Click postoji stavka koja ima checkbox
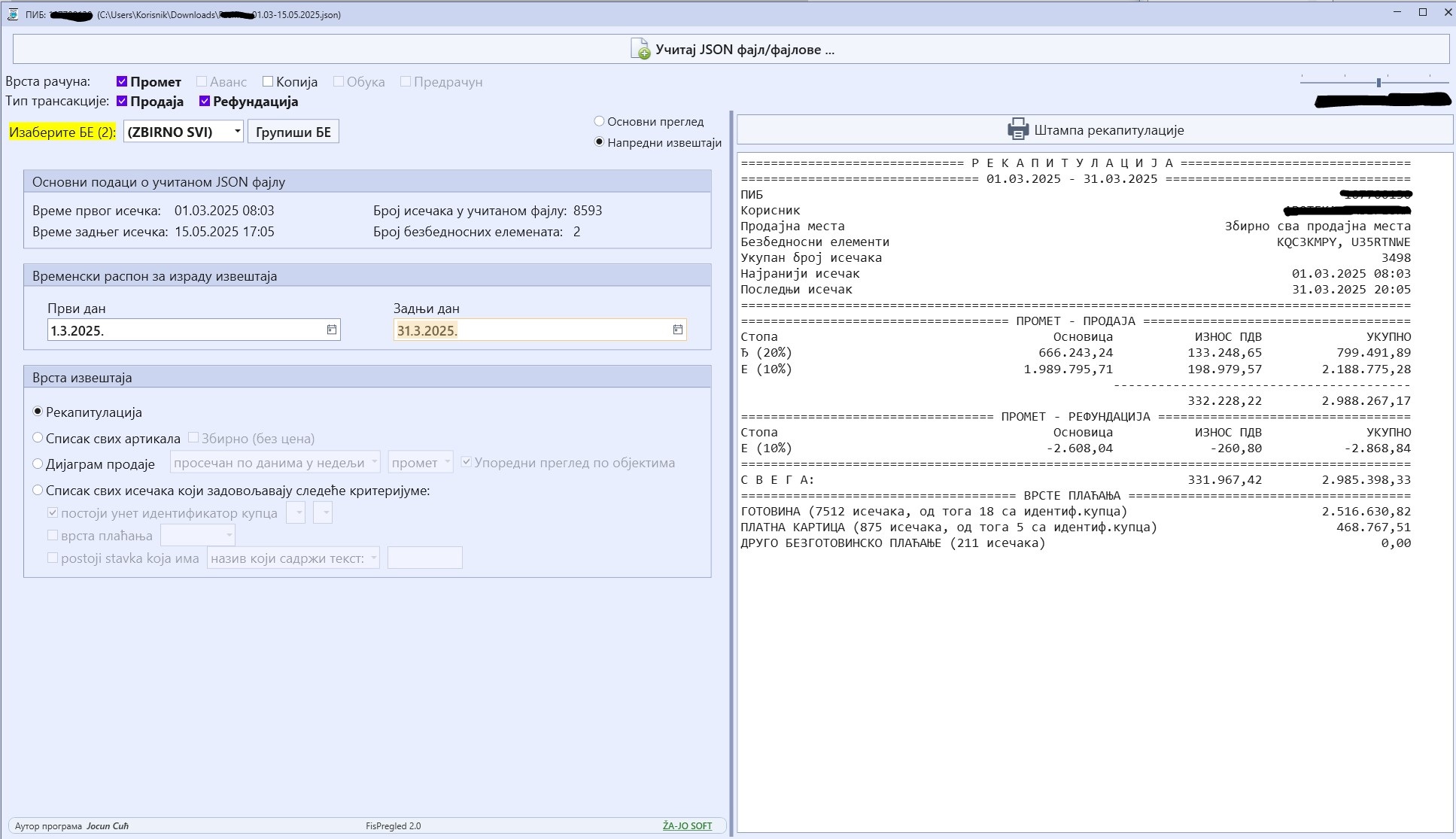Viewport: 1456px width, 839px height. pos(53,558)
